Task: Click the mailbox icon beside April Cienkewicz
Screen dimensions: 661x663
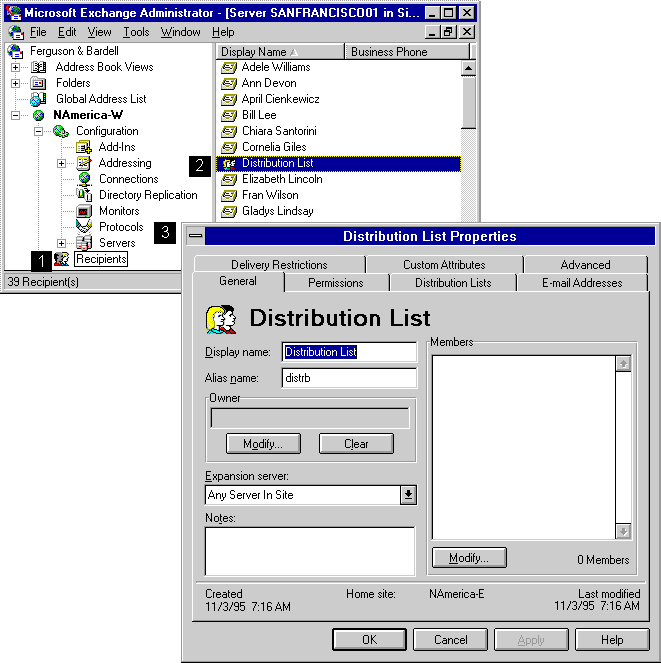Action: tap(229, 99)
